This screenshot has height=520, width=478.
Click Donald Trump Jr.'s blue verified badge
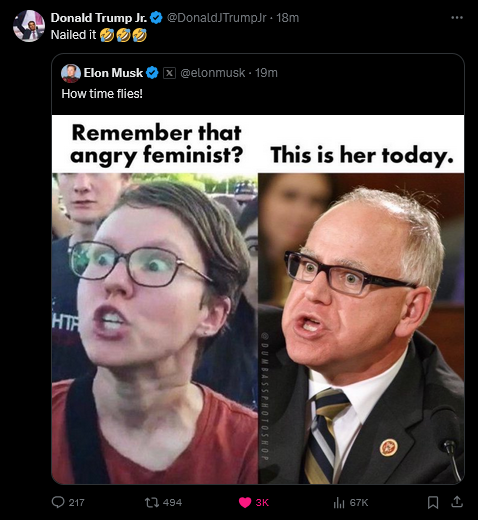[x=156, y=17]
